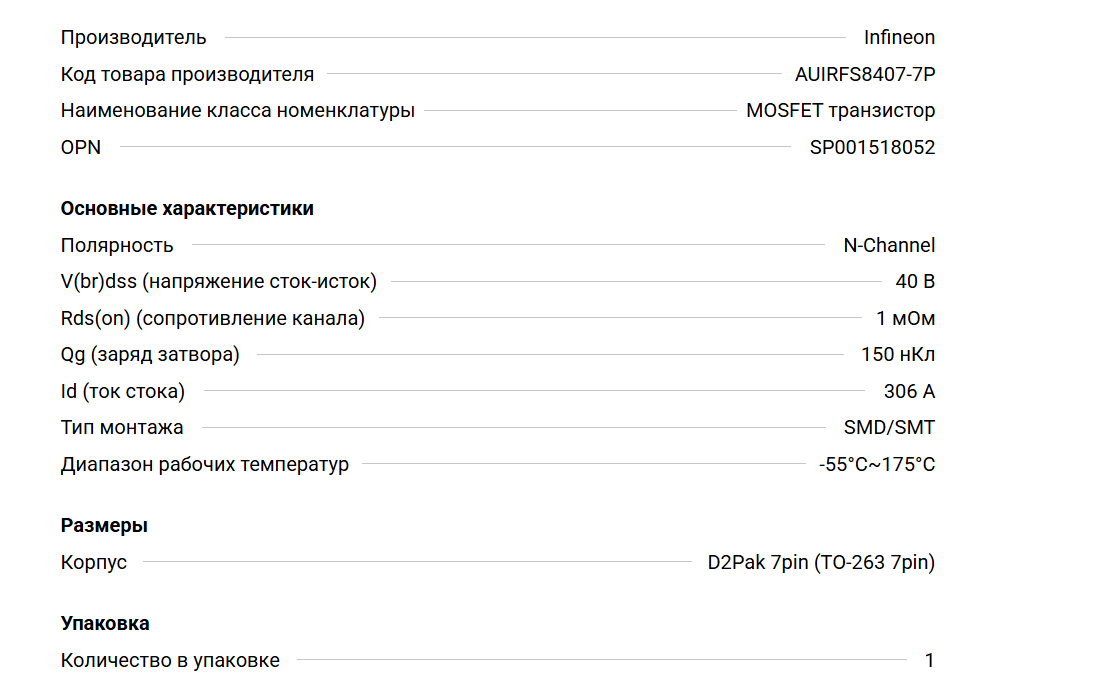This screenshot has width=1096, height=698.
Task: Click the "Производитель" label
Action: click(134, 38)
